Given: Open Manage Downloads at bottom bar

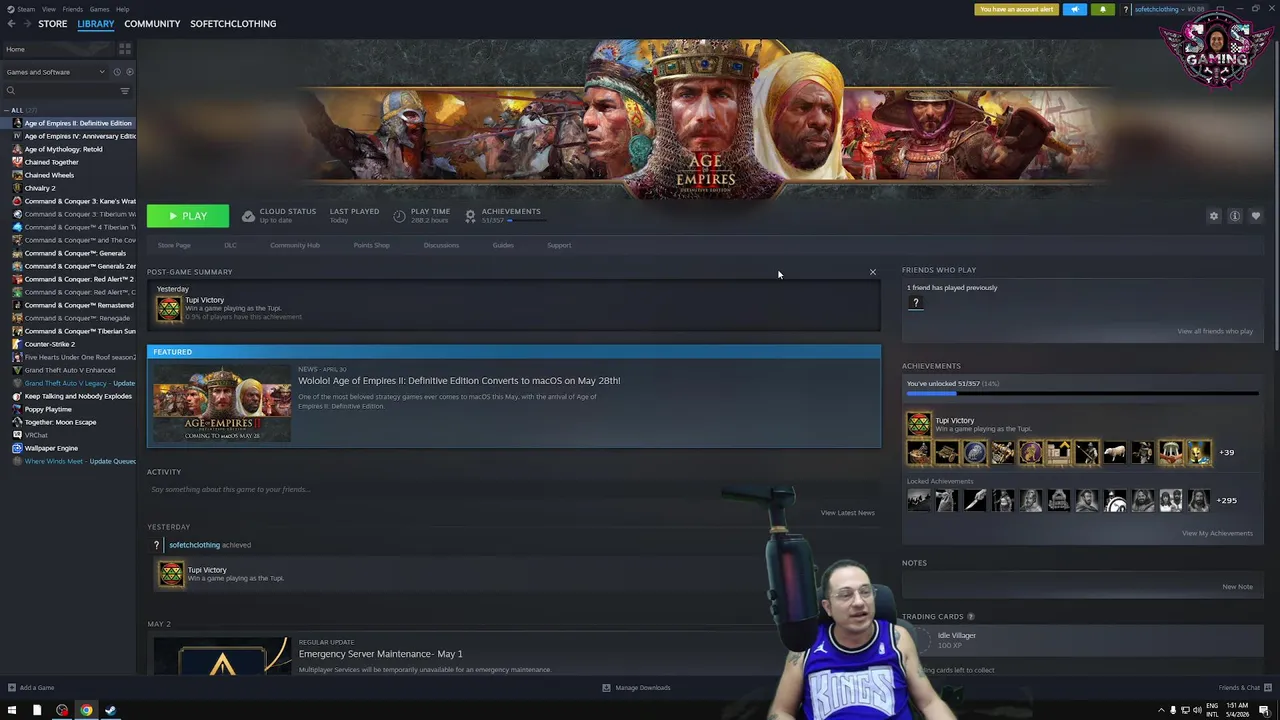Looking at the screenshot, I should point(636,688).
